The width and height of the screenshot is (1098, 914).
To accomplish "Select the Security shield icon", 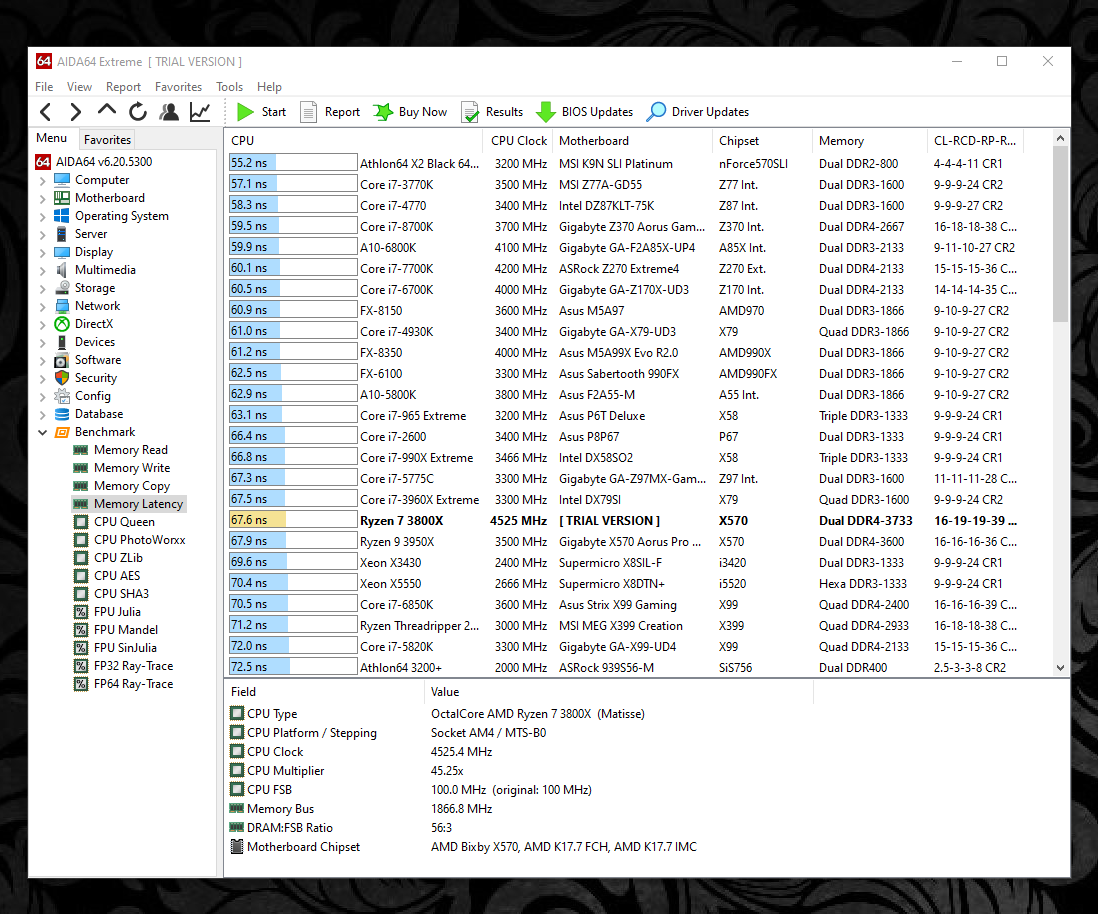I will click(x=62, y=378).
